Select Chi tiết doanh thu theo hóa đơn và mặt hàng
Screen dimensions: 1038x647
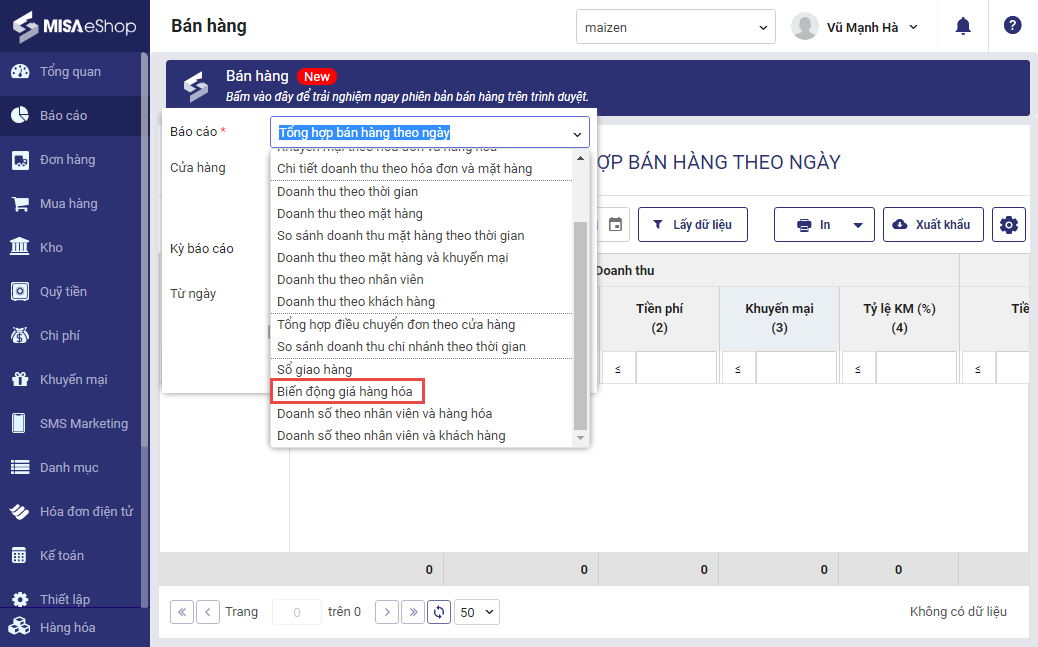coord(404,168)
